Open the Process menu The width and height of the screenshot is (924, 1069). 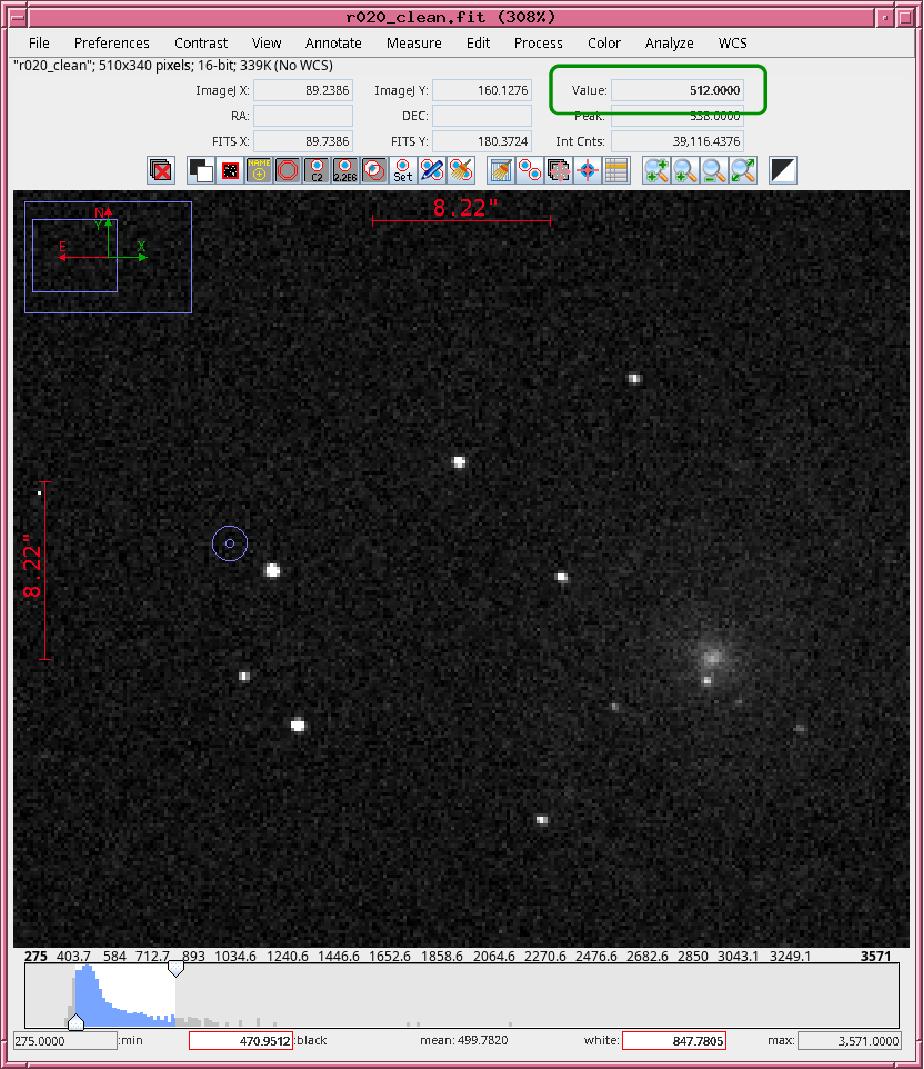click(x=538, y=43)
